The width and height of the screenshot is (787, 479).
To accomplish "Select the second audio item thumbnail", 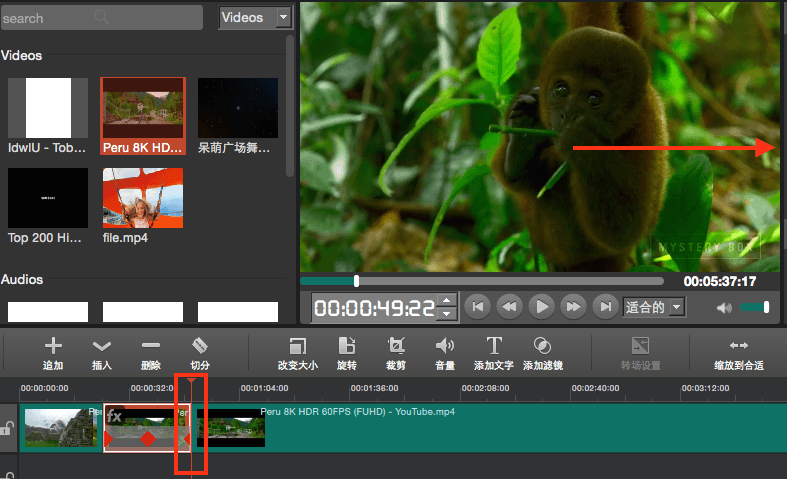I will coord(143,312).
